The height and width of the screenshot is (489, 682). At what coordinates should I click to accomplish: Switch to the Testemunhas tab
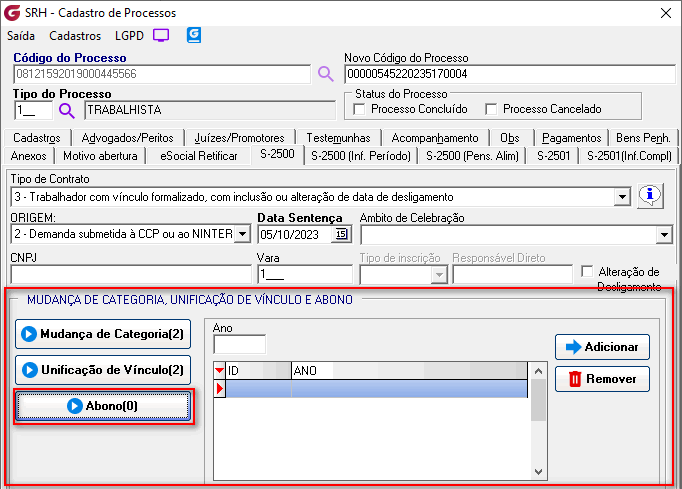[338, 137]
